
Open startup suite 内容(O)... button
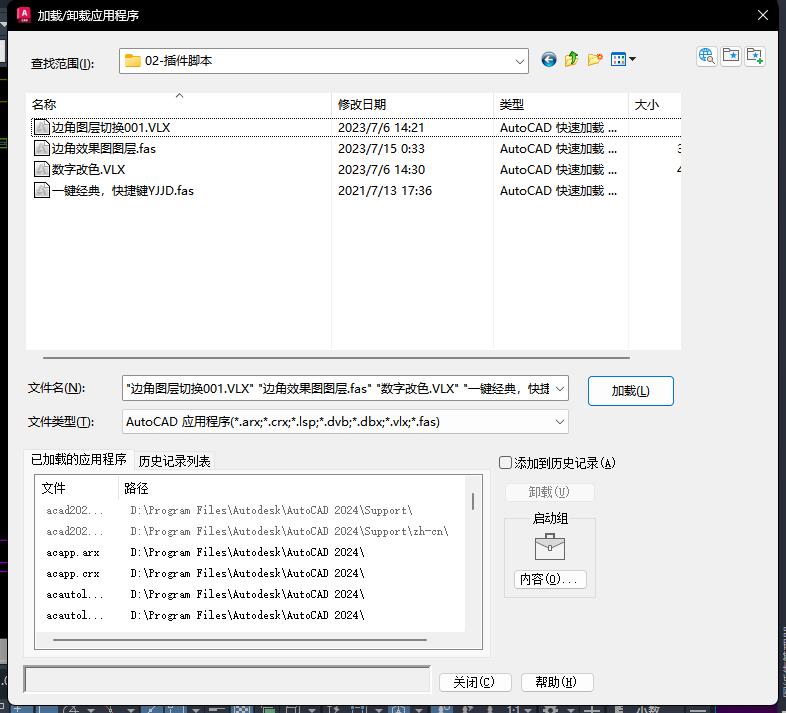pyautogui.click(x=550, y=580)
